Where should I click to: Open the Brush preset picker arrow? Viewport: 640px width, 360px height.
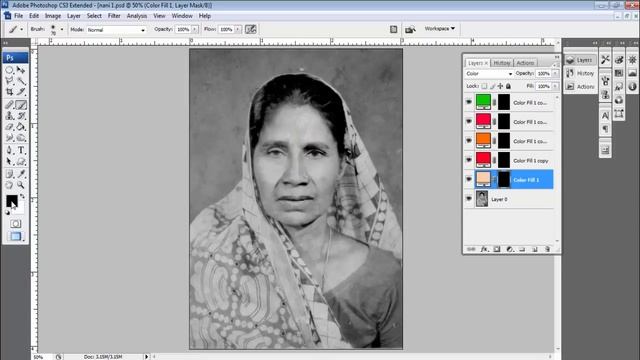tap(62, 29)
